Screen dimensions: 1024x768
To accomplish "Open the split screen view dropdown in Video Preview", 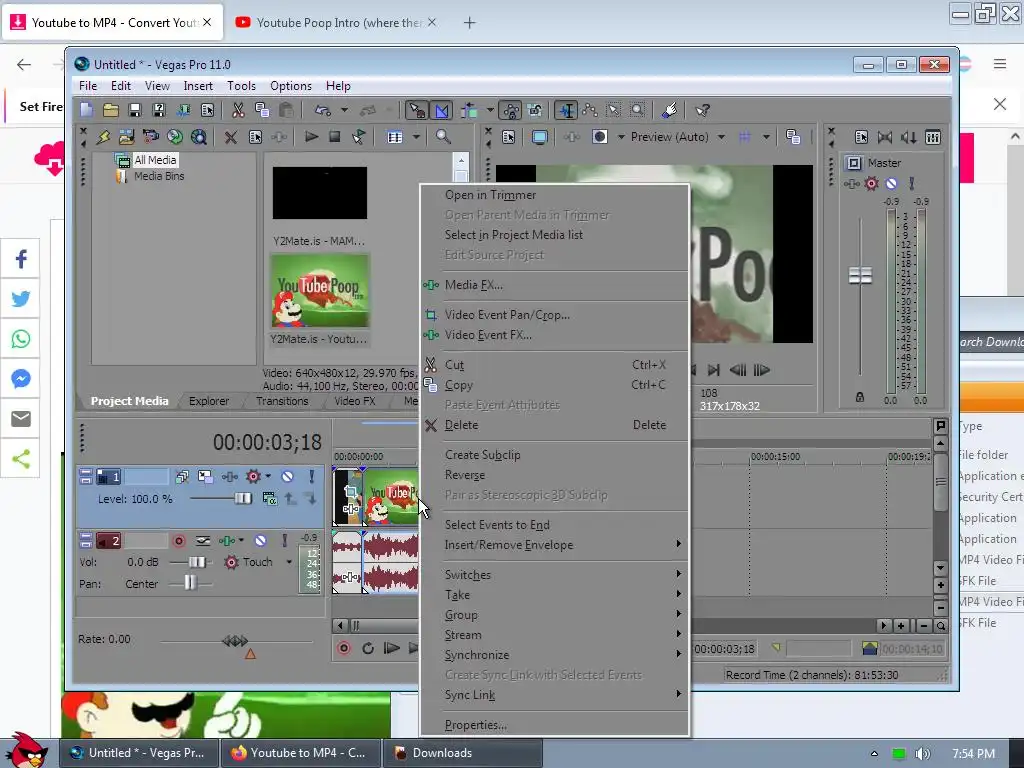I will click(622, 137).
